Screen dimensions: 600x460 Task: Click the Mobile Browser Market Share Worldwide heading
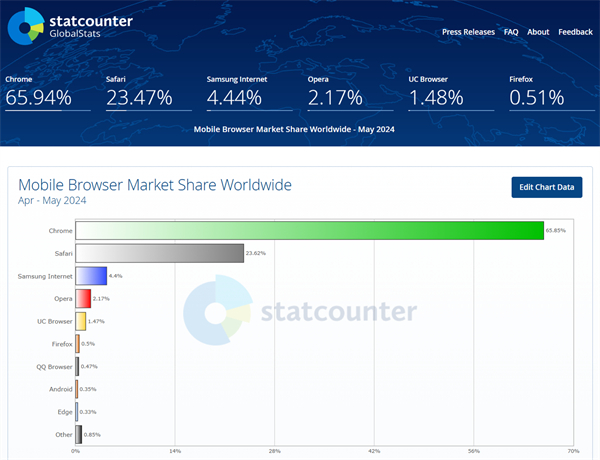pyautogui.click(x=155, y=185)
